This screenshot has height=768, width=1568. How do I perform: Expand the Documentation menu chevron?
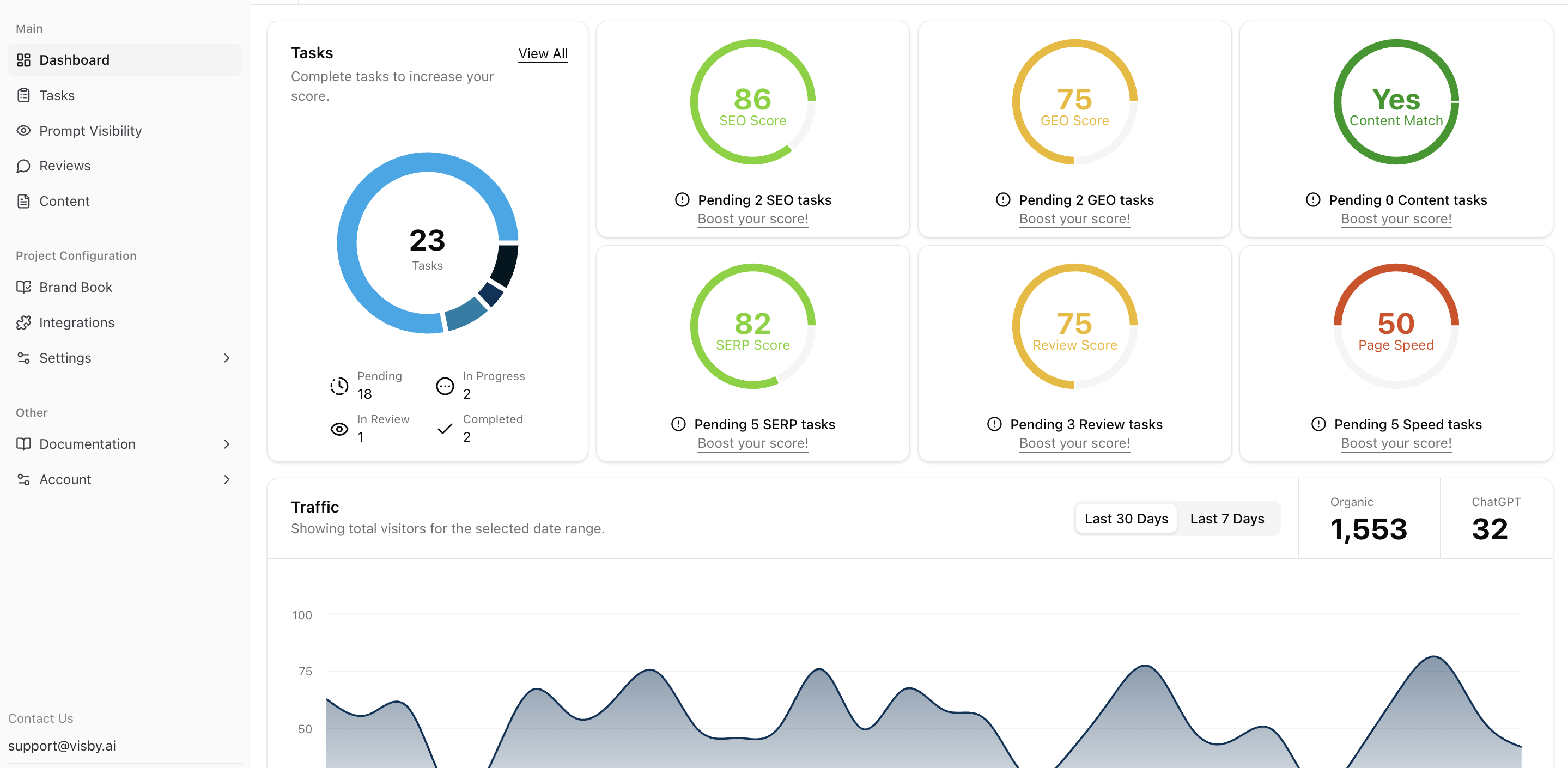(227, 443)
